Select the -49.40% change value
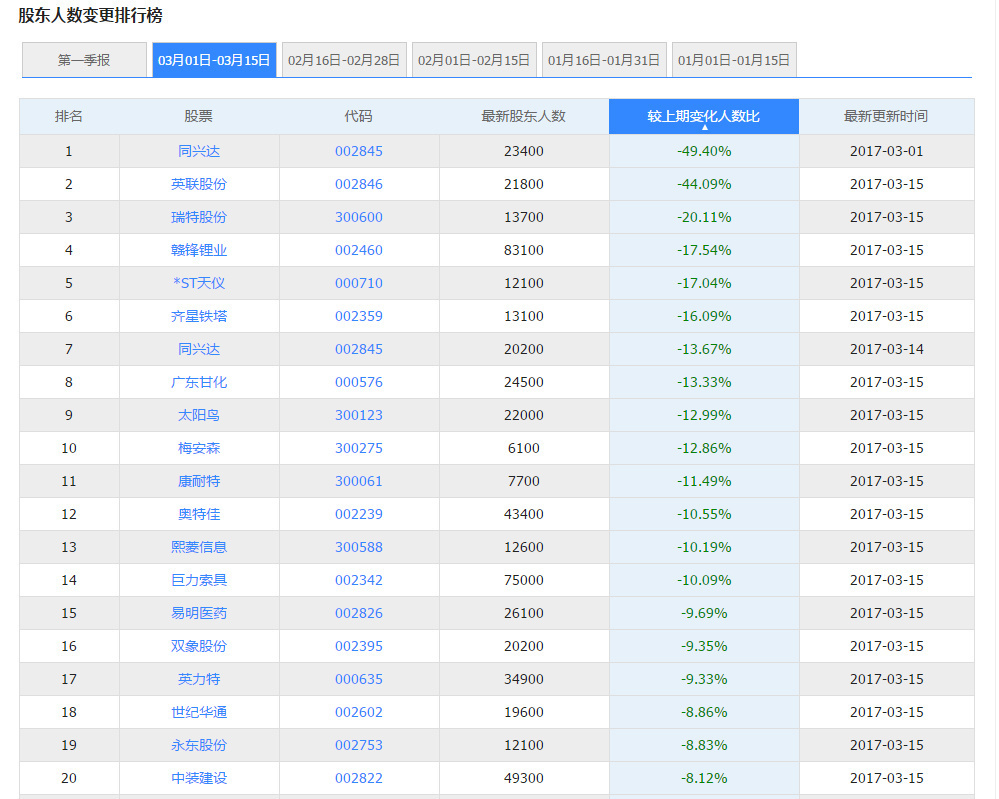Screen dimensions: 999x799 [x=704, y=151]
